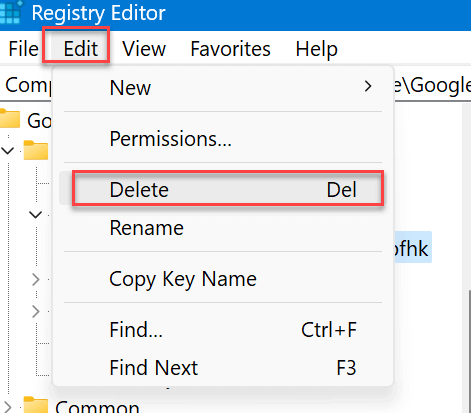The height and width of the screenshot is (413, 471).
Task: Open the Help menu
Action: pos(317,49)
